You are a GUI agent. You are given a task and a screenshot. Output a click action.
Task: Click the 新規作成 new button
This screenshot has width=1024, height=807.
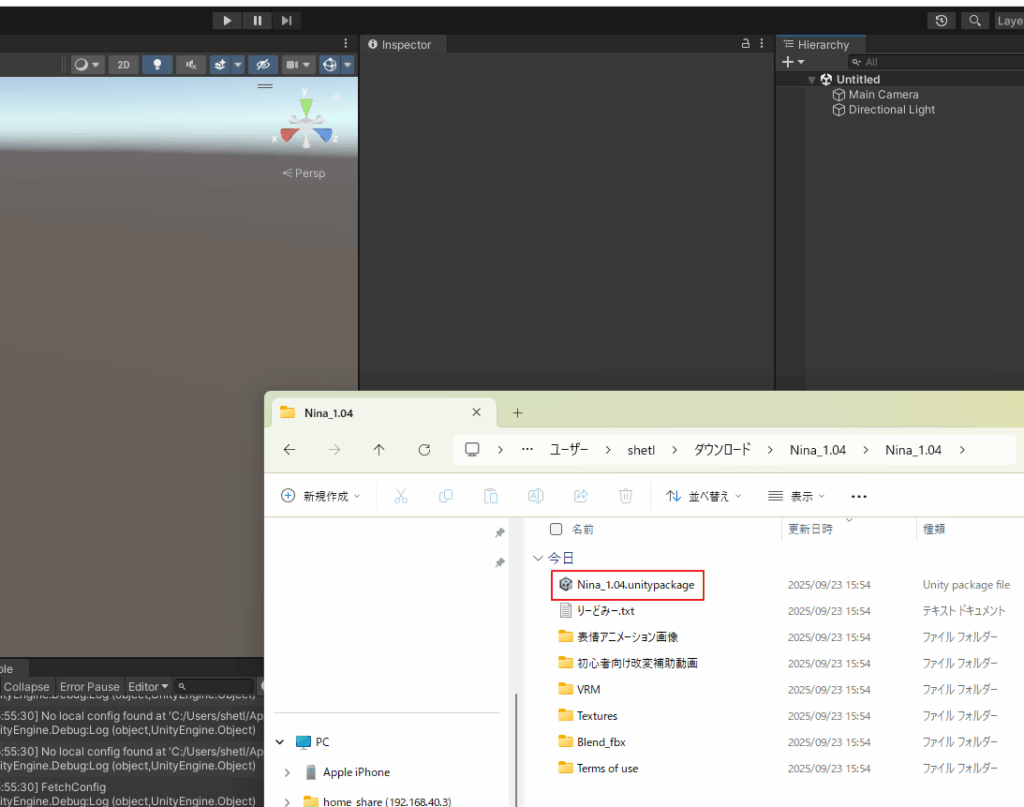tap(320, 496)
